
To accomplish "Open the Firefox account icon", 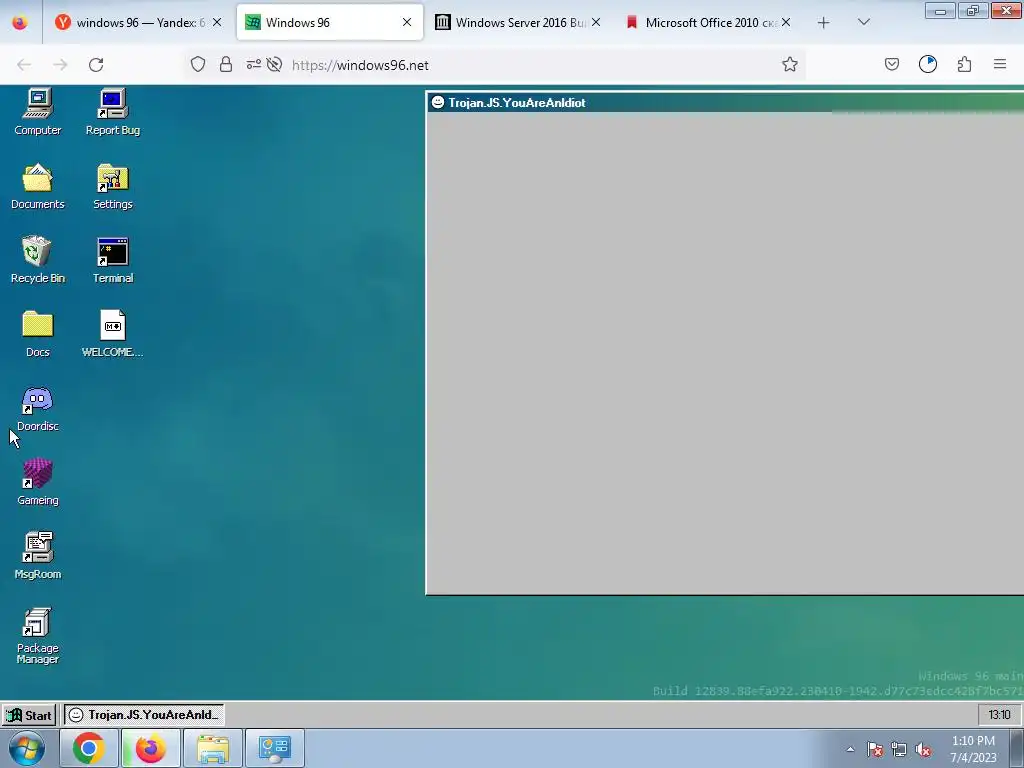I will 928,65.
